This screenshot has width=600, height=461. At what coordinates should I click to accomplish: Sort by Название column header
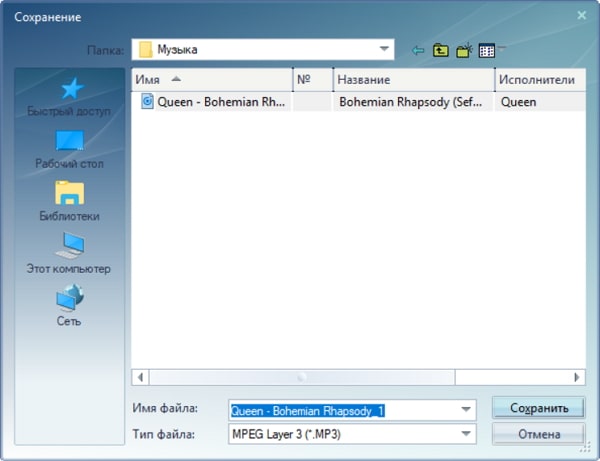[x=414, y=80]
